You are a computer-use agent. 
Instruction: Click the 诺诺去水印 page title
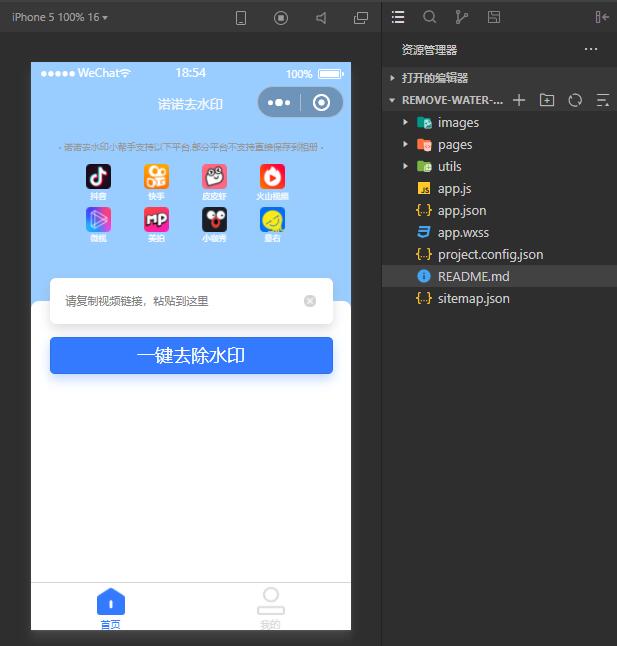click(x=190, y=104)
